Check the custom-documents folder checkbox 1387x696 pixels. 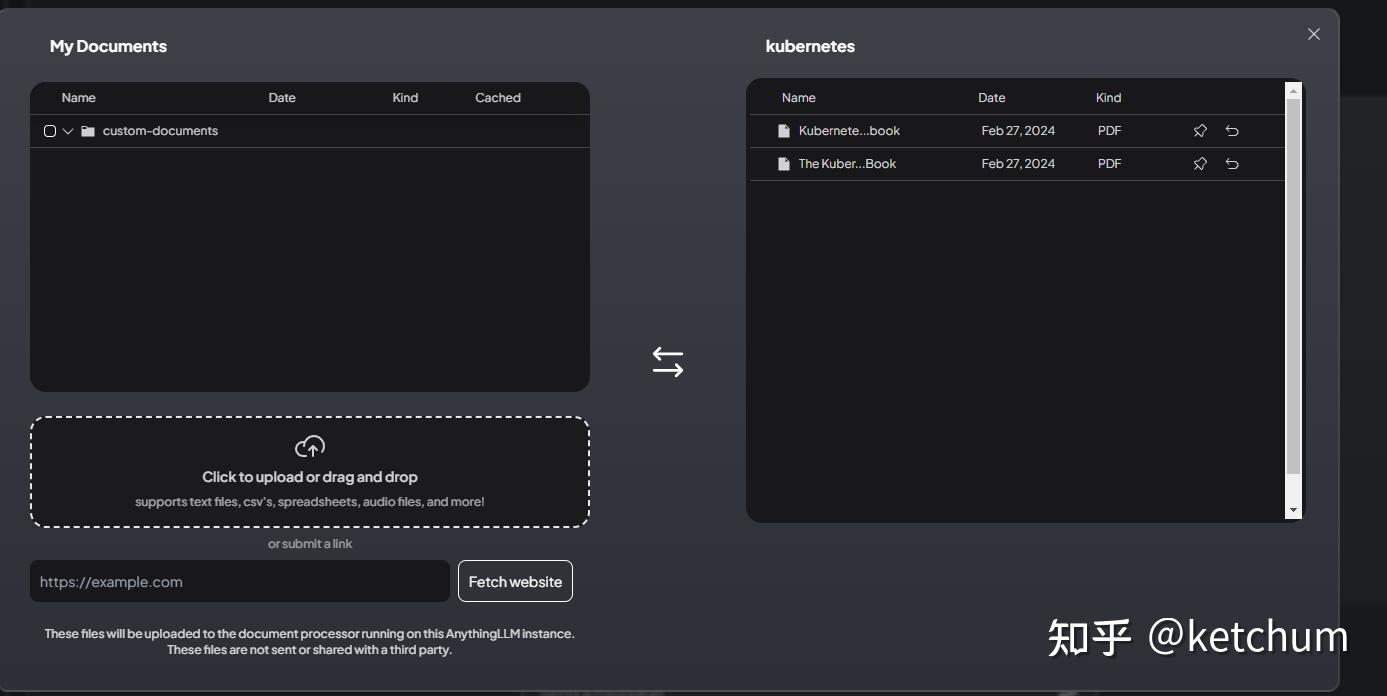[50, 131]
